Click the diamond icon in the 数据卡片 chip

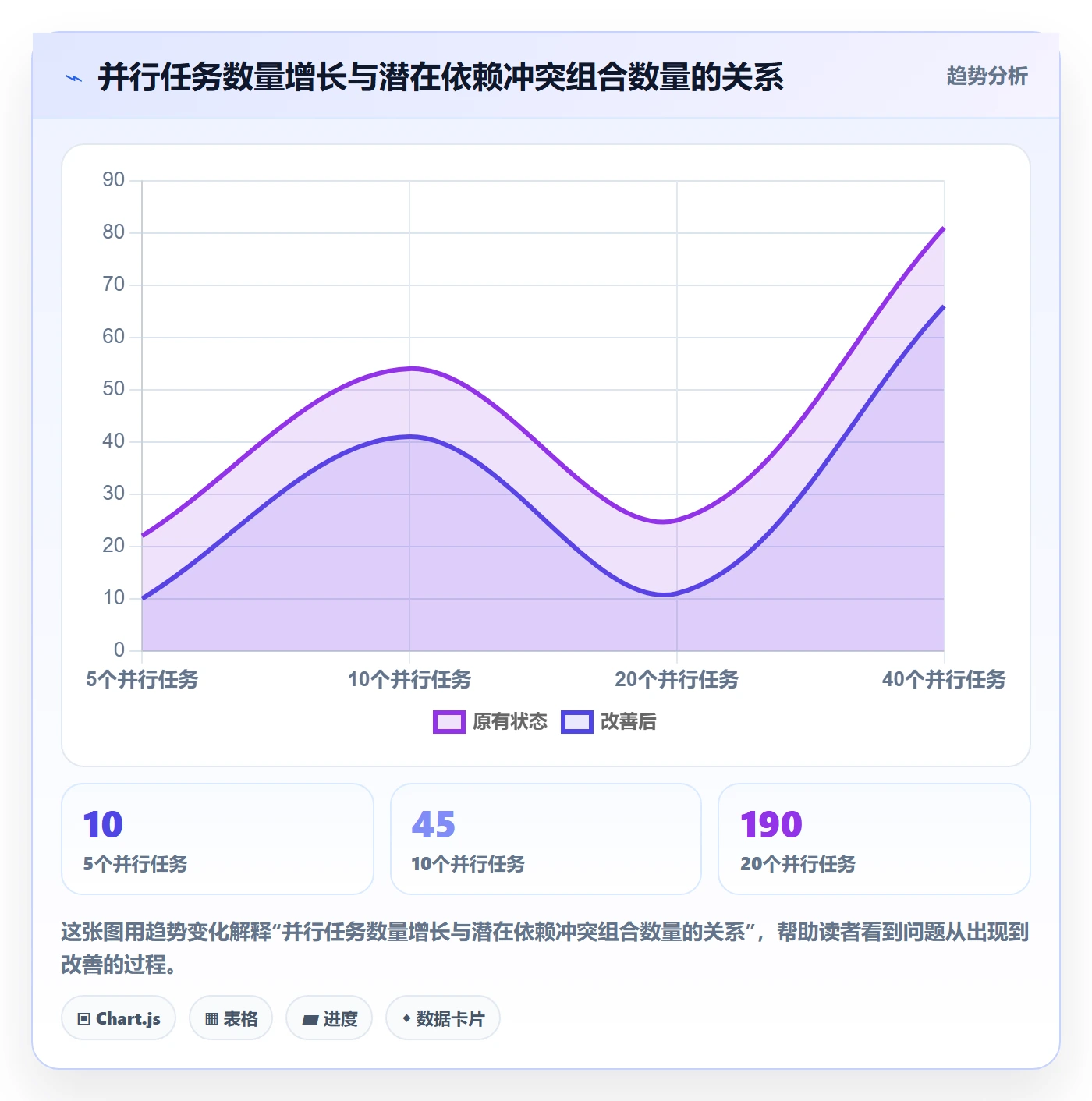[406, 1018]
